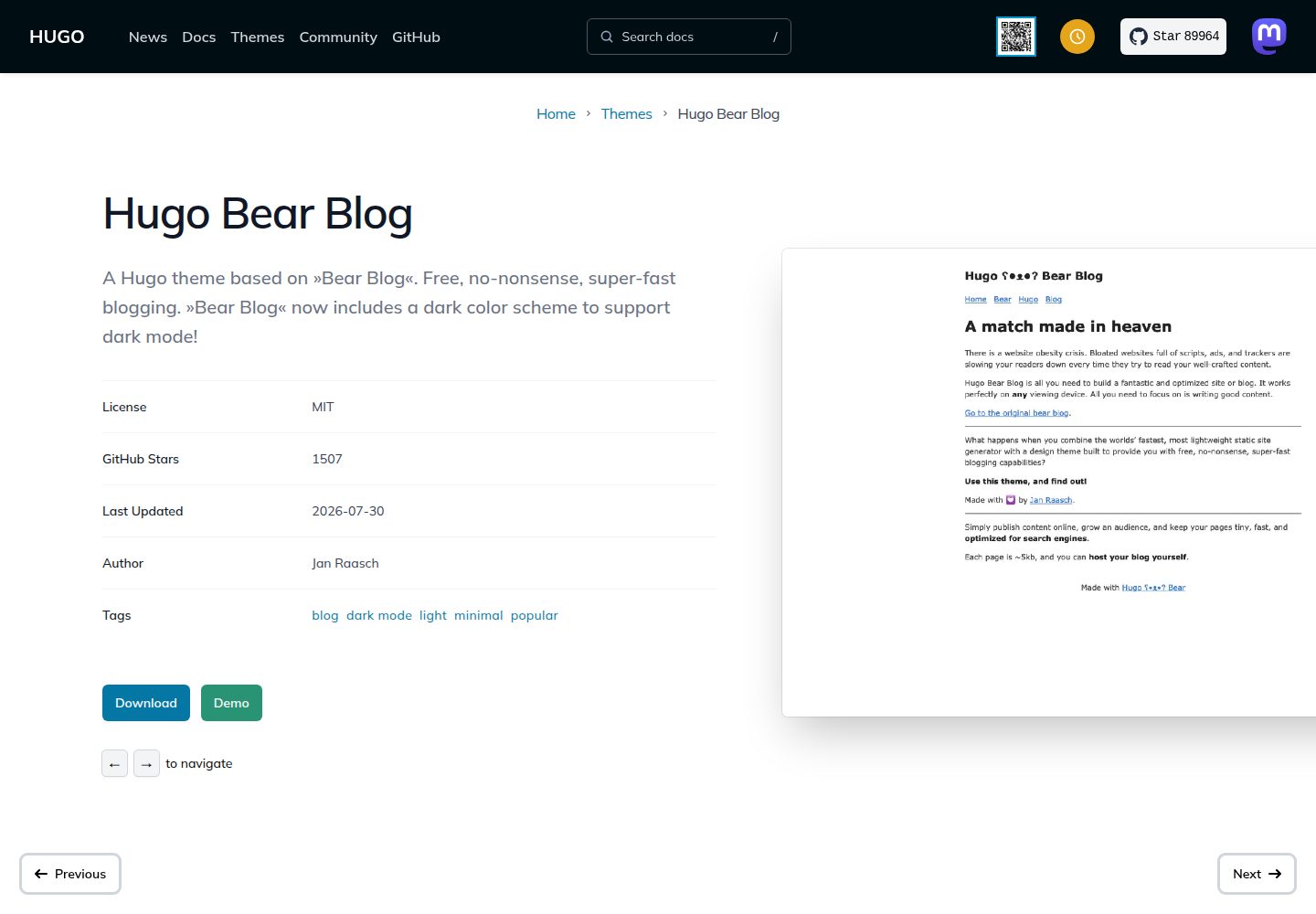Open the Themes menu item in header
Screen dimensions: 1316x914
(258, 37)
